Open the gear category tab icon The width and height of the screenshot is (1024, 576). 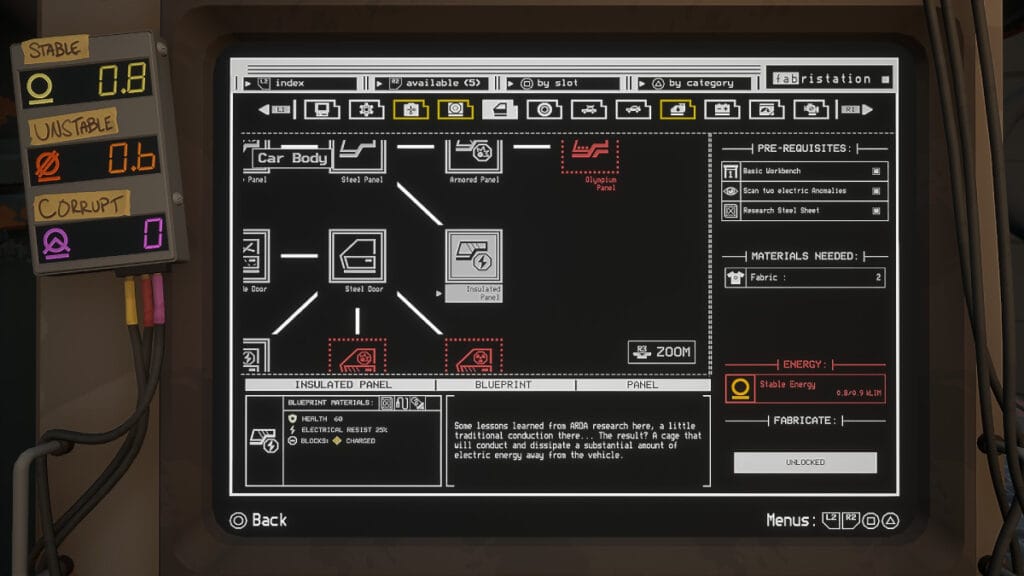pos(366,109)
